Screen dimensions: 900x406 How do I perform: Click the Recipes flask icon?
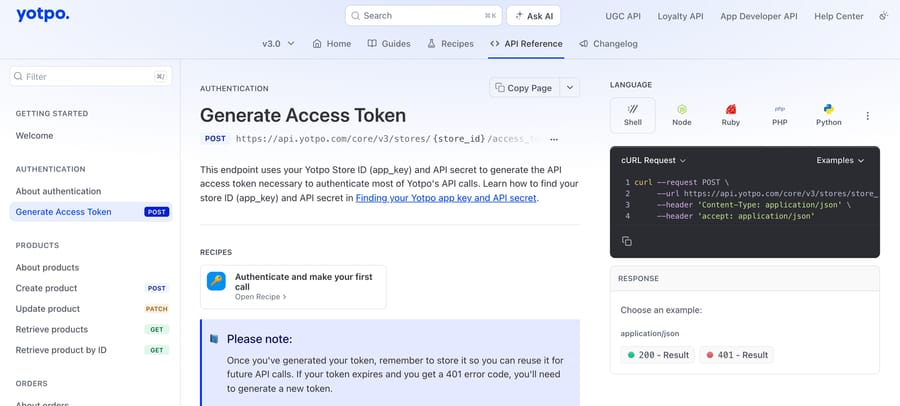click(x=431, y=44)
